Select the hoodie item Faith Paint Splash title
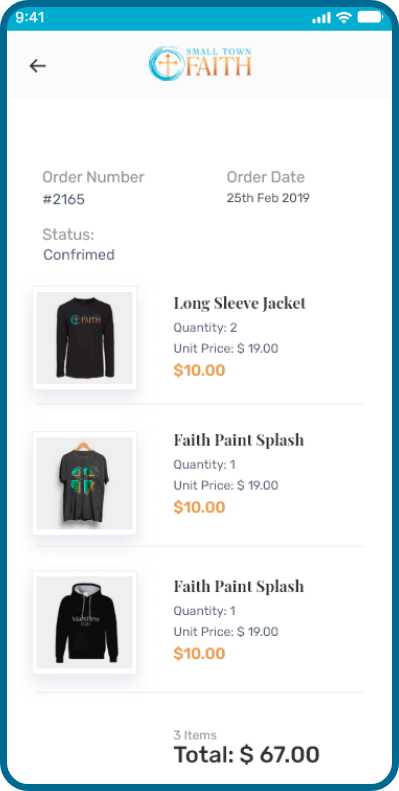This screenshot has height=791, width=399. click(239, 586)
